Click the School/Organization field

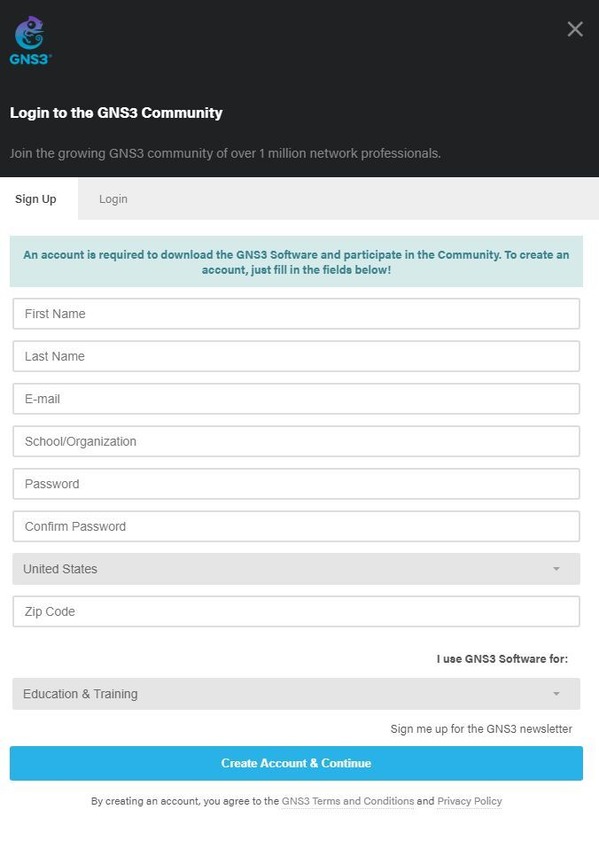pos(296,441)
